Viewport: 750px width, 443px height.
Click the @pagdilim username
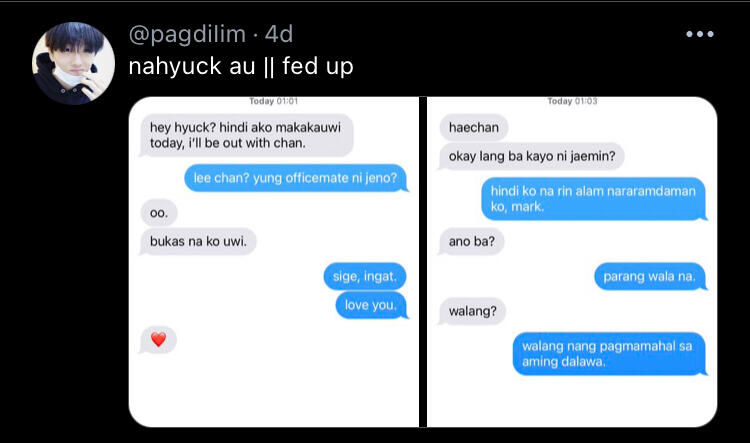point(187,34)
